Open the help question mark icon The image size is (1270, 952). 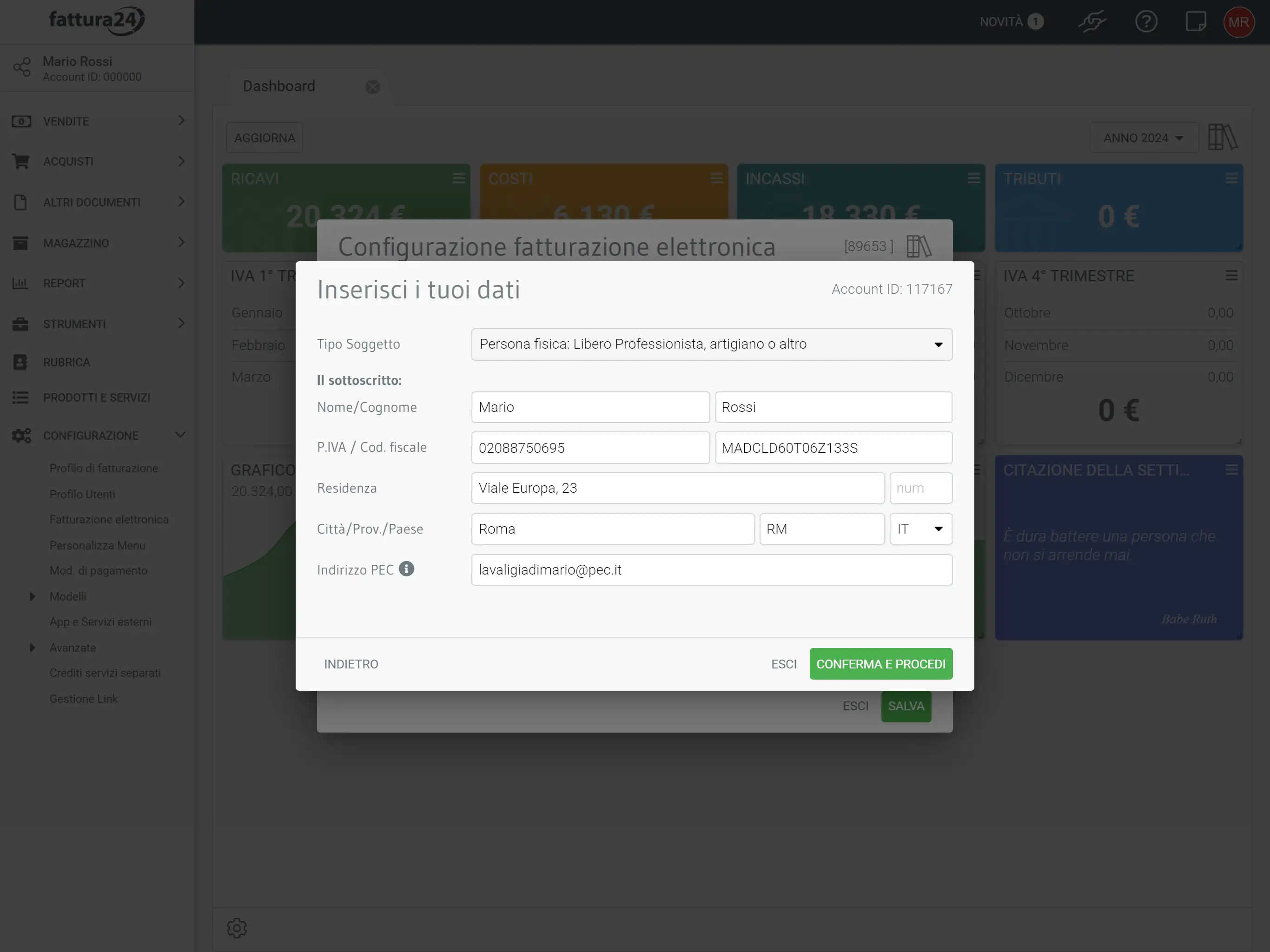click(1146, 22)
